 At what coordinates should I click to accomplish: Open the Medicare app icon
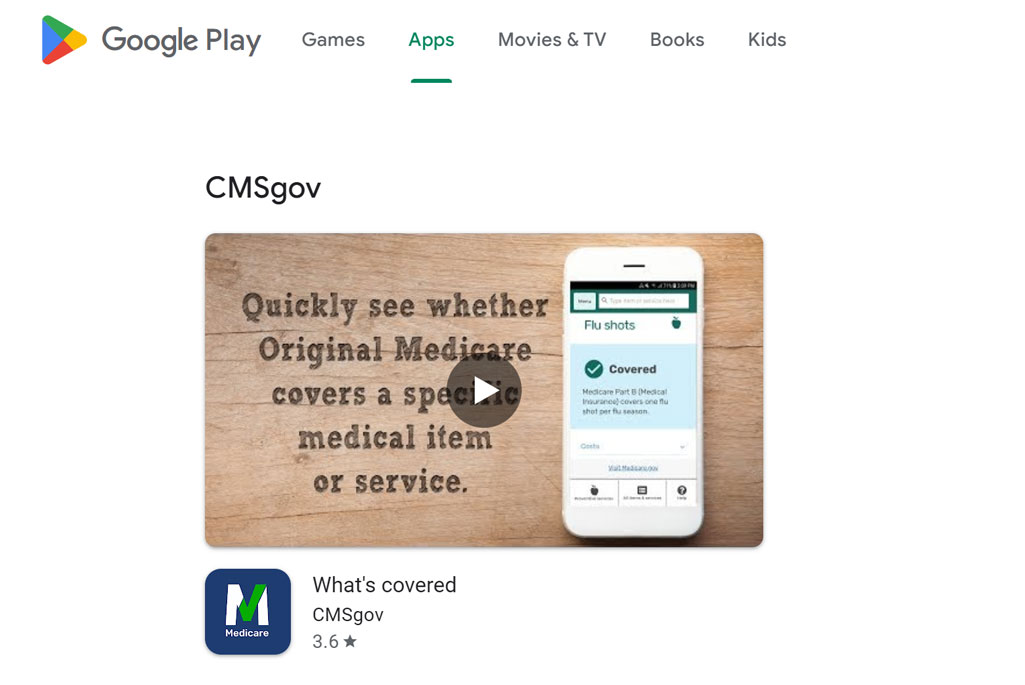click(248, 611)
